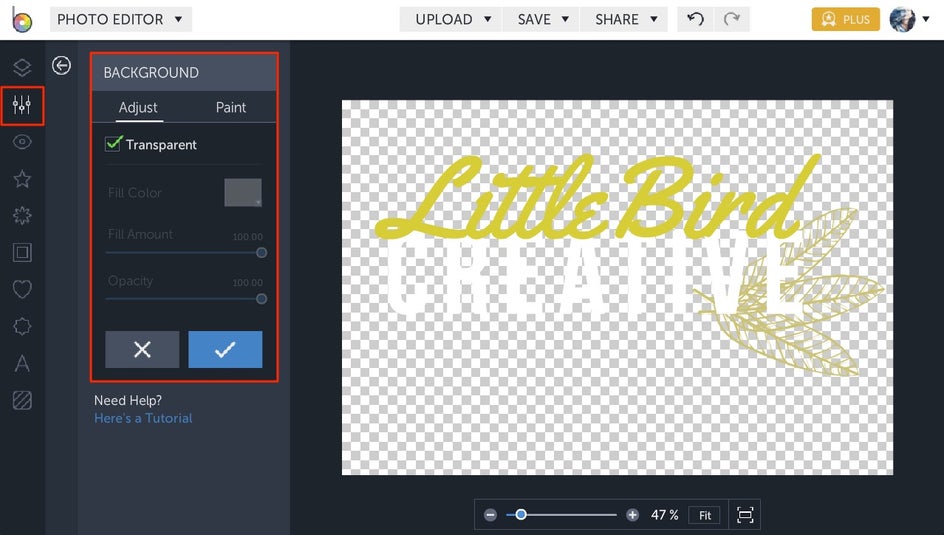Switch to the Adjust tab
944x535 pixels.
138,108
